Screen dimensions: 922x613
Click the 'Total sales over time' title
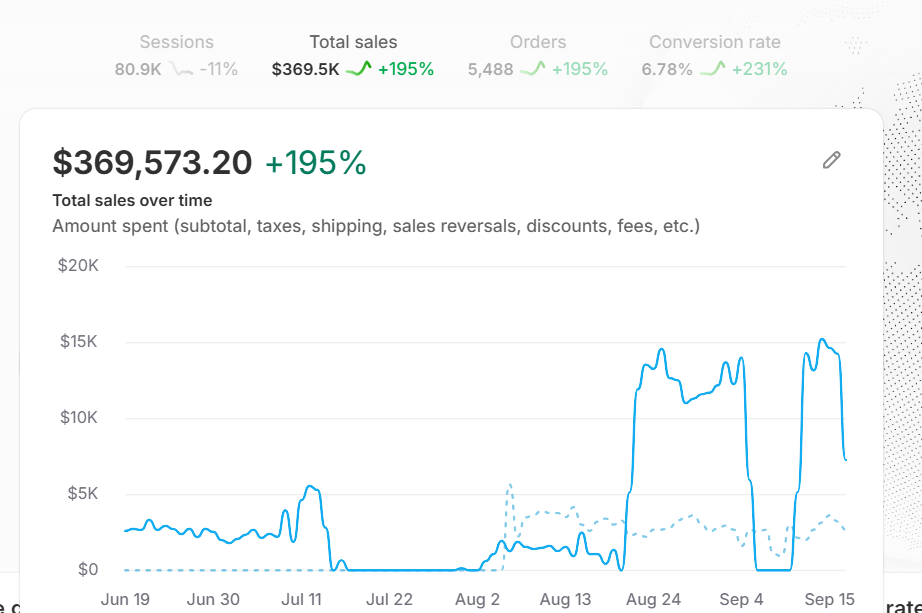point(132,201)
